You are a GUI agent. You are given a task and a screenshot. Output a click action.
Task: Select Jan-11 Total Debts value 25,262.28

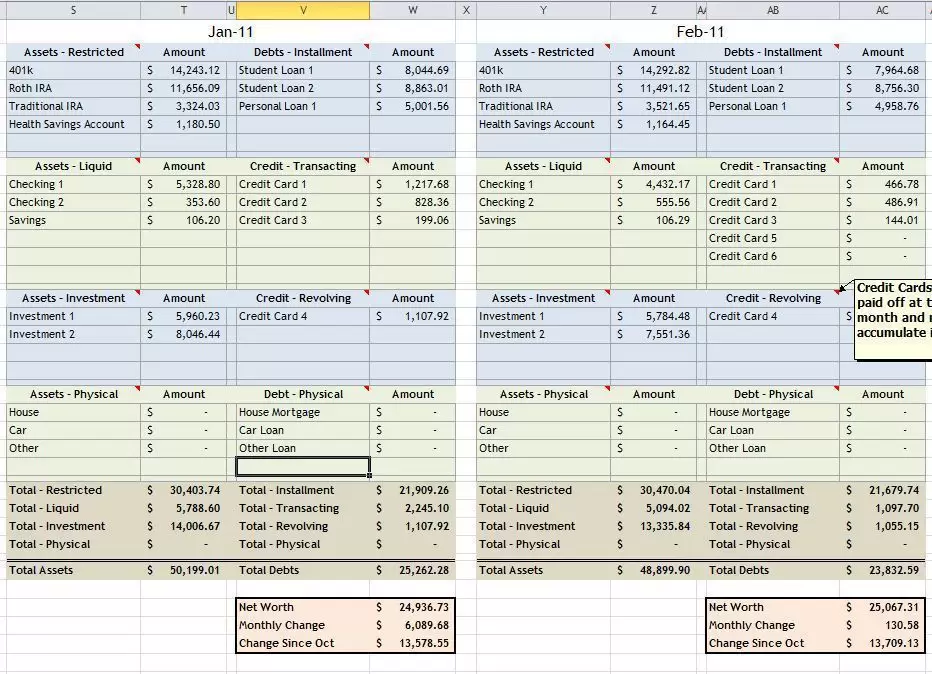(x=413, y=570)
